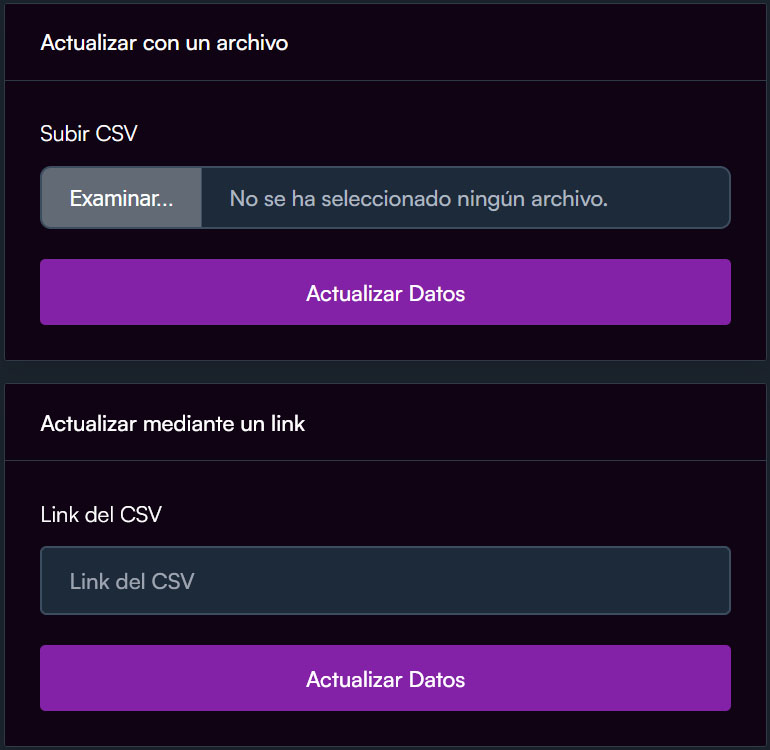This screenshot has width=770, height=750.
Task: Select the Subir CSV label
Action: [x=89, y=133]
